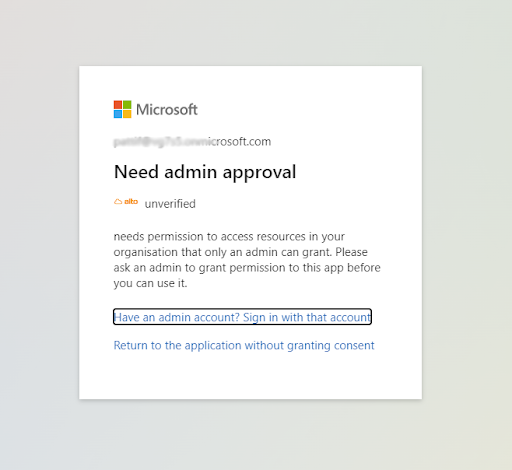Click the Microsoft four-square logo
Image resolution: width=512 pixels, height=470 pixels.
(x=122, y=109)
